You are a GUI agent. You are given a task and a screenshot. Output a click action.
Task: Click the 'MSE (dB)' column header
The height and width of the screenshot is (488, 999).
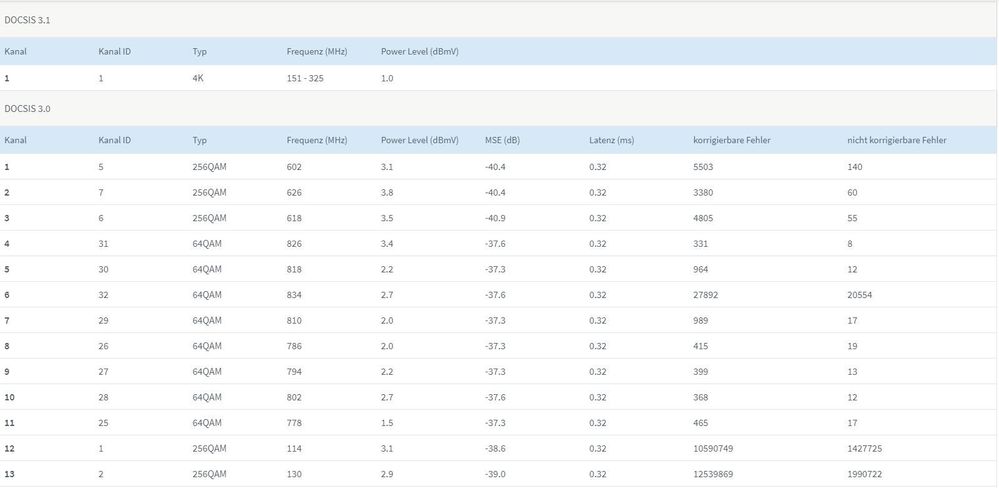coord(502,140)
